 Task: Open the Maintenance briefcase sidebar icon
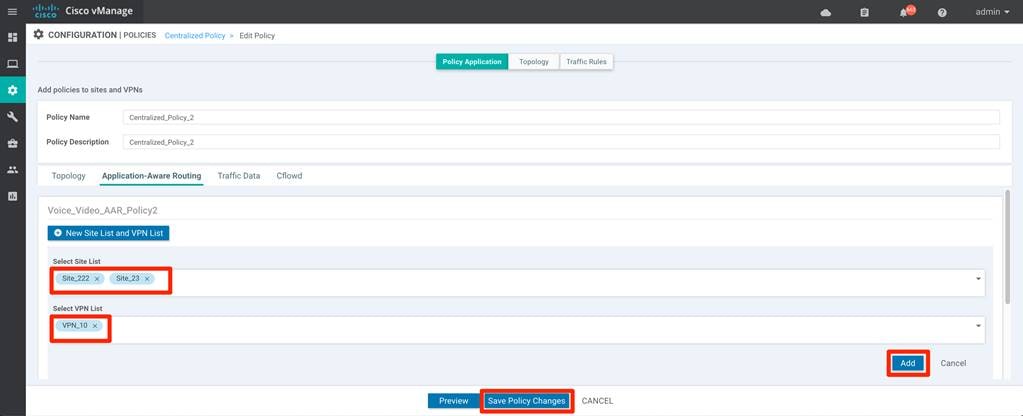tap(12, 143)
